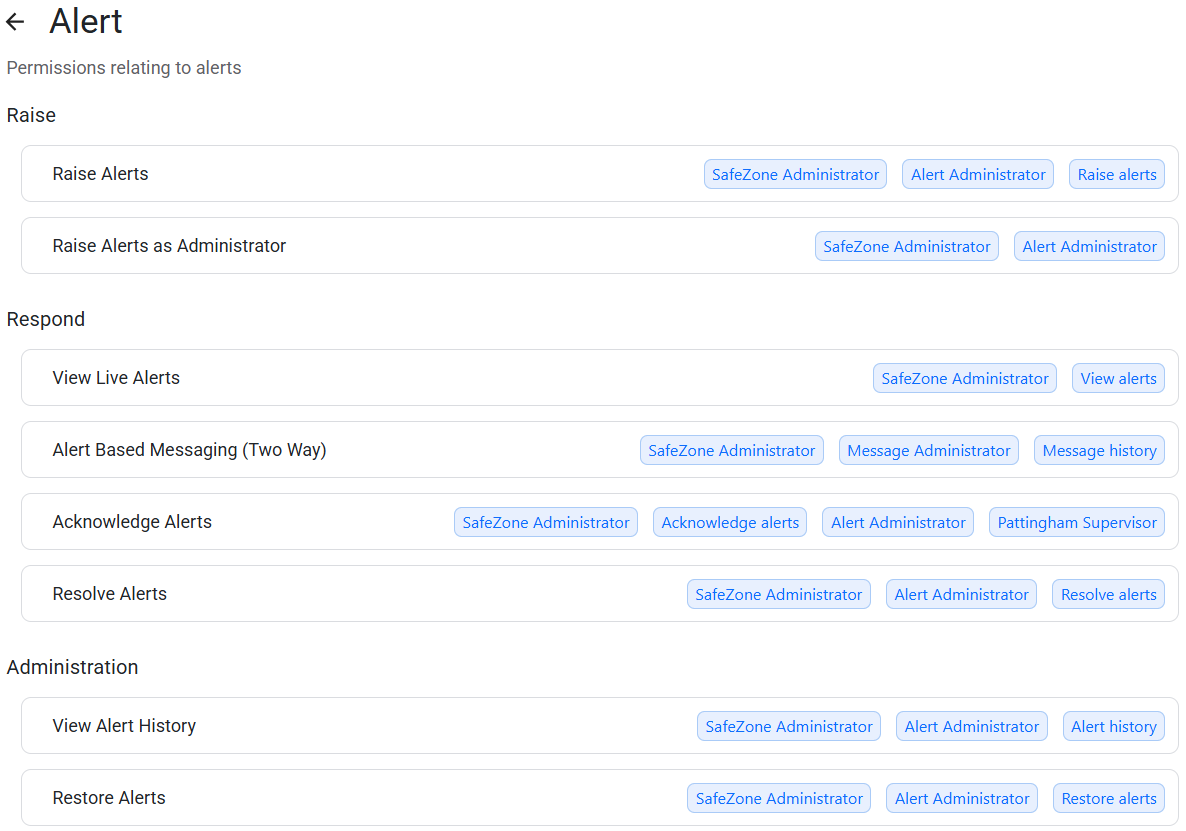The image size is (1186, 831).
Task: Select the Alert history role chip
Action: point(1113,726)
